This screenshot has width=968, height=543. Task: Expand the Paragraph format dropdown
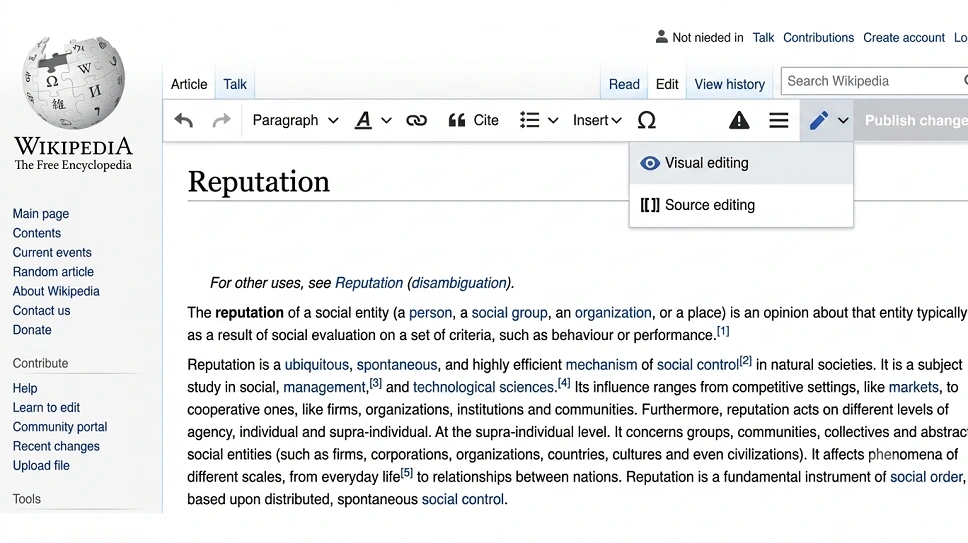(295, 120)
